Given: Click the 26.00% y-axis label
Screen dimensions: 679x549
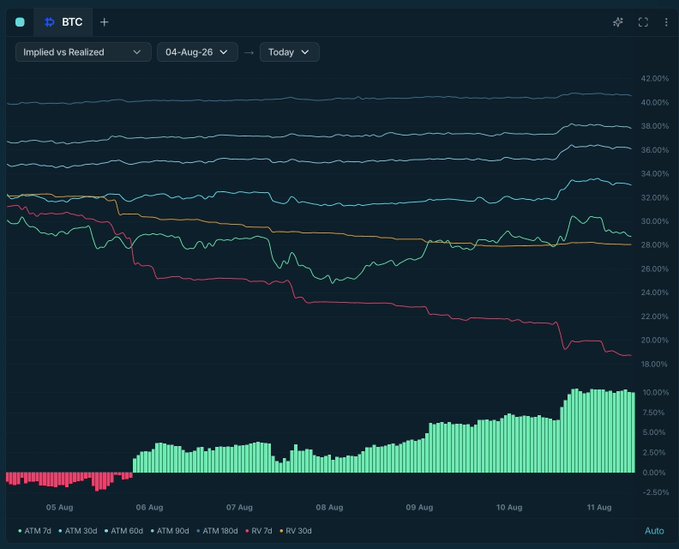Looking at the screenshot, I should (655, 269).
